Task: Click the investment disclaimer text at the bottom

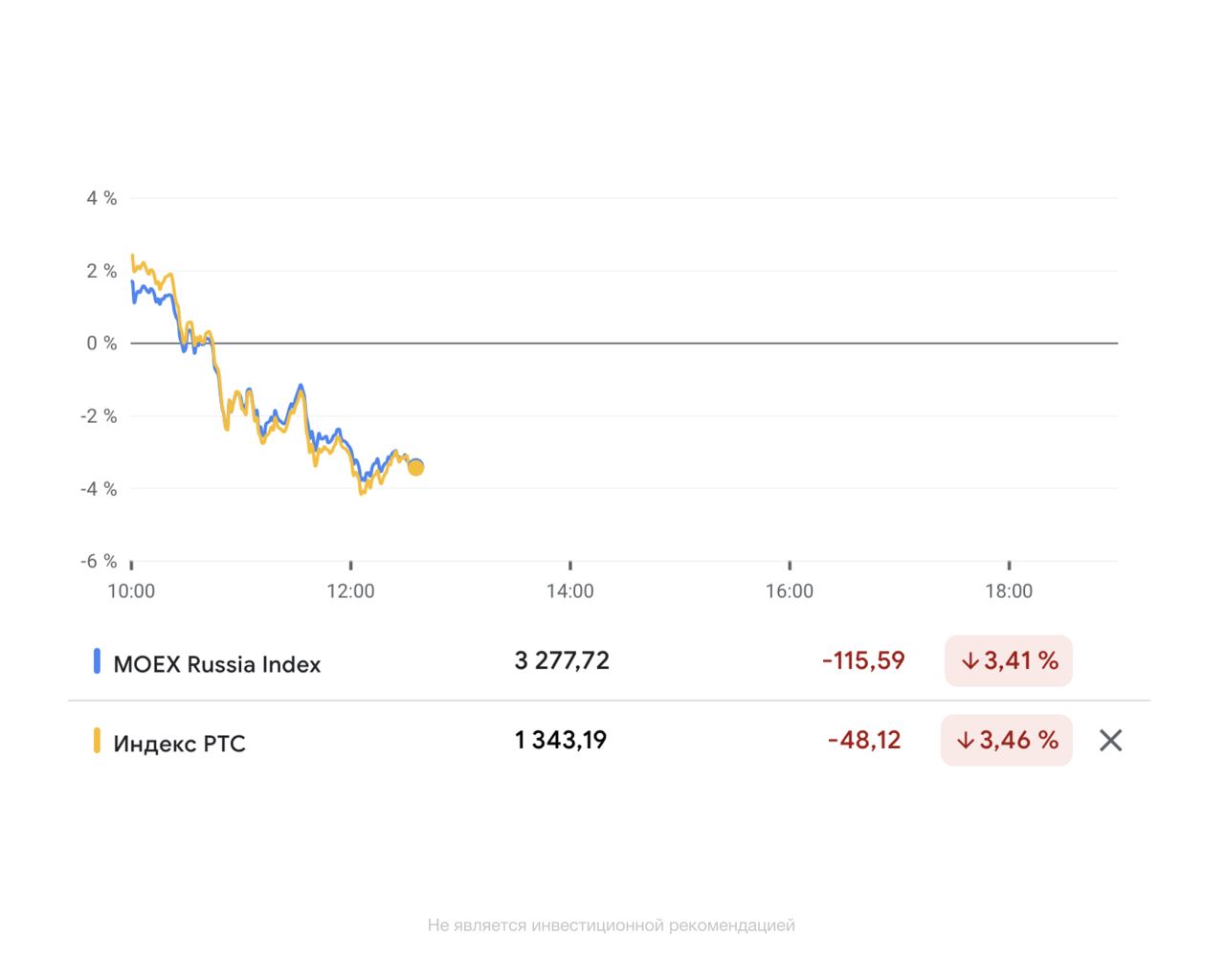Action: 612,925
